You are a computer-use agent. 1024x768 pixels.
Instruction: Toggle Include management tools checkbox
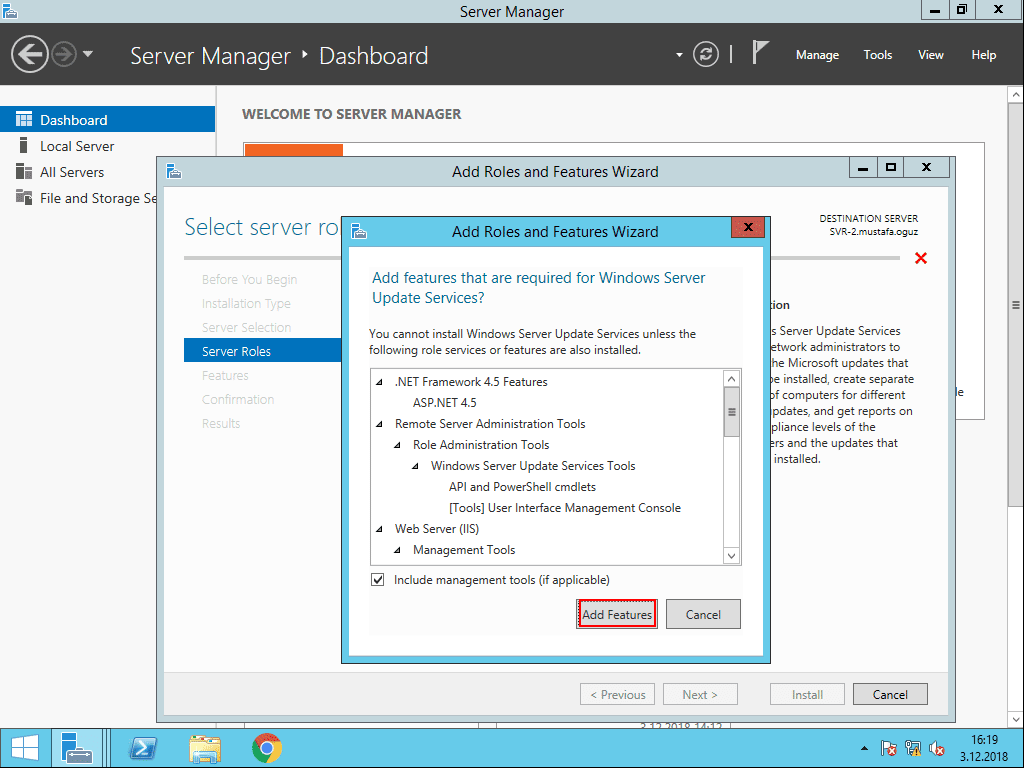tap(377, 579)
